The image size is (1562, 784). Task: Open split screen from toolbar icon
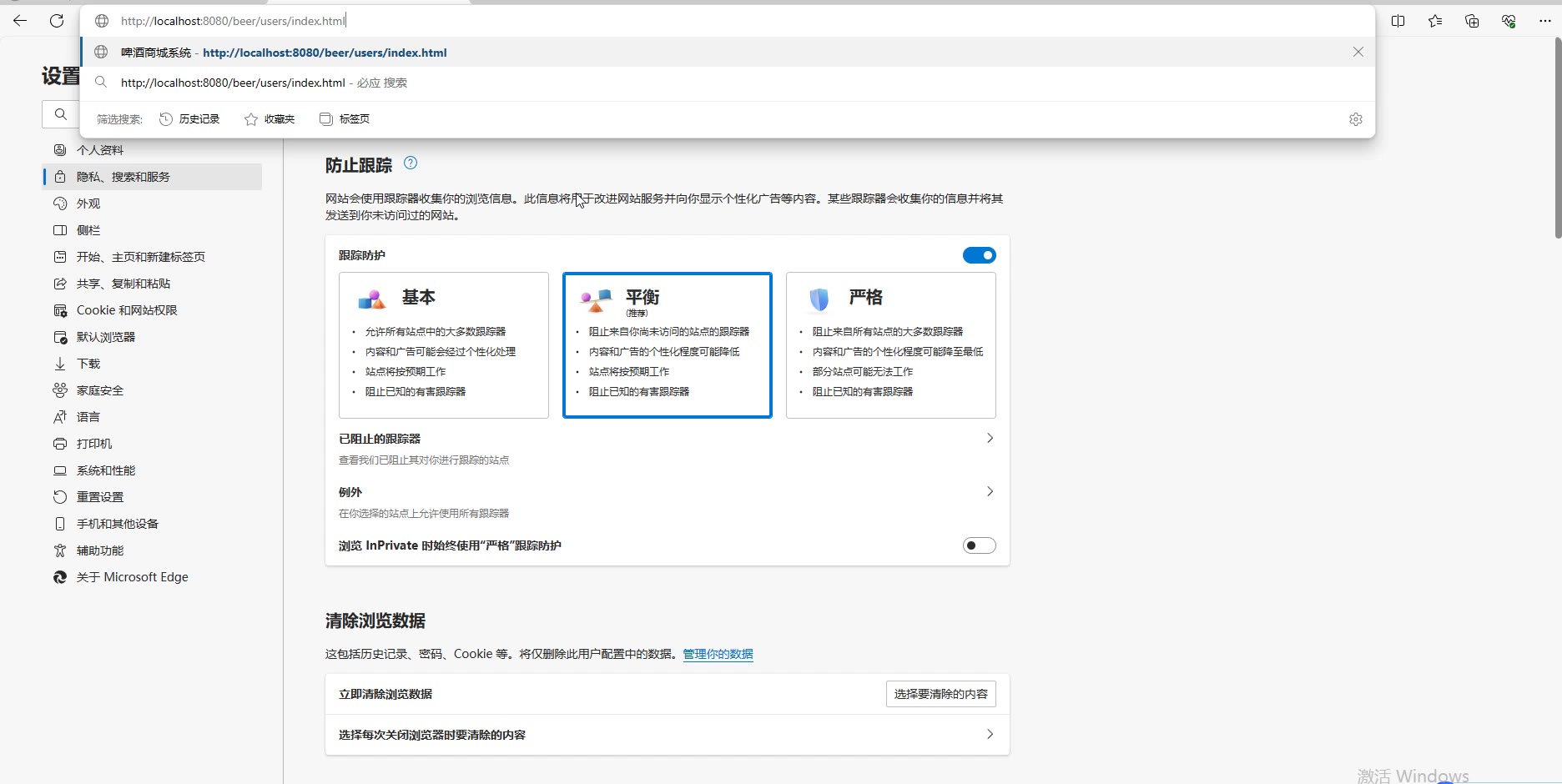click(x=1398, y=21)
